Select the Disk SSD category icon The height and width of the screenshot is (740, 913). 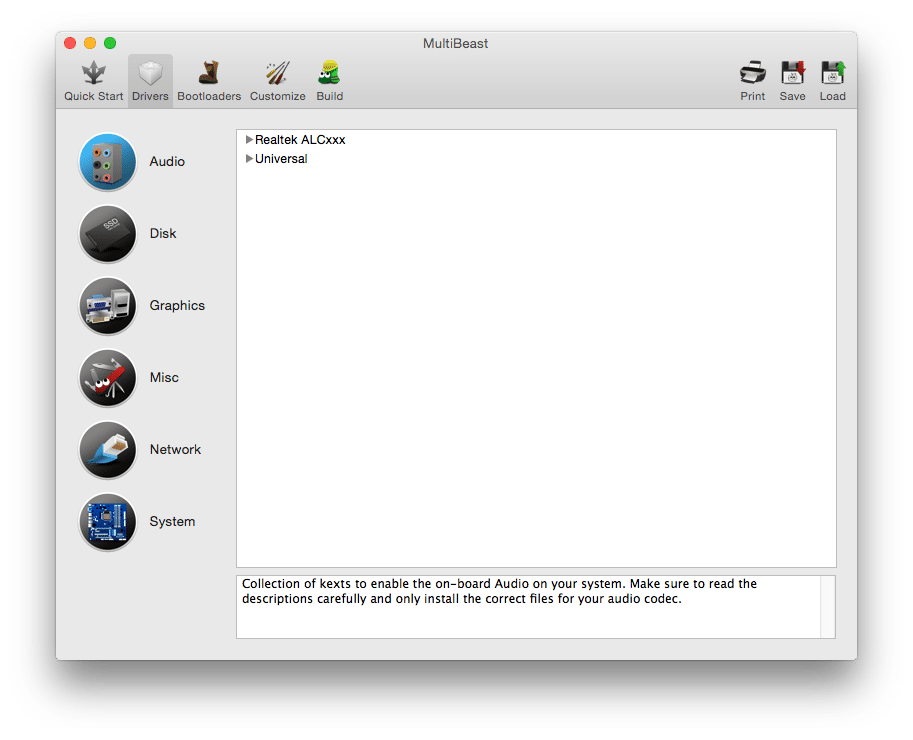(x=108, y=234)
